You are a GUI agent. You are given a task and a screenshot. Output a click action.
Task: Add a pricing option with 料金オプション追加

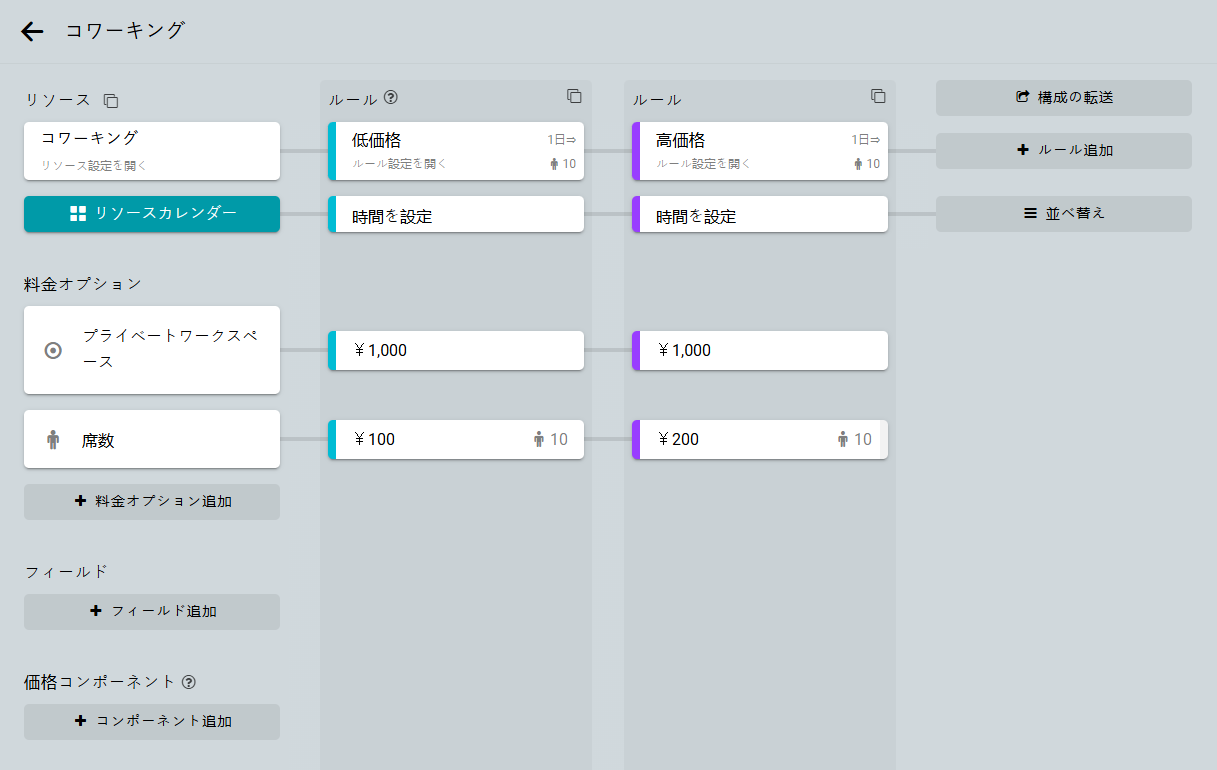click(152, 502)
